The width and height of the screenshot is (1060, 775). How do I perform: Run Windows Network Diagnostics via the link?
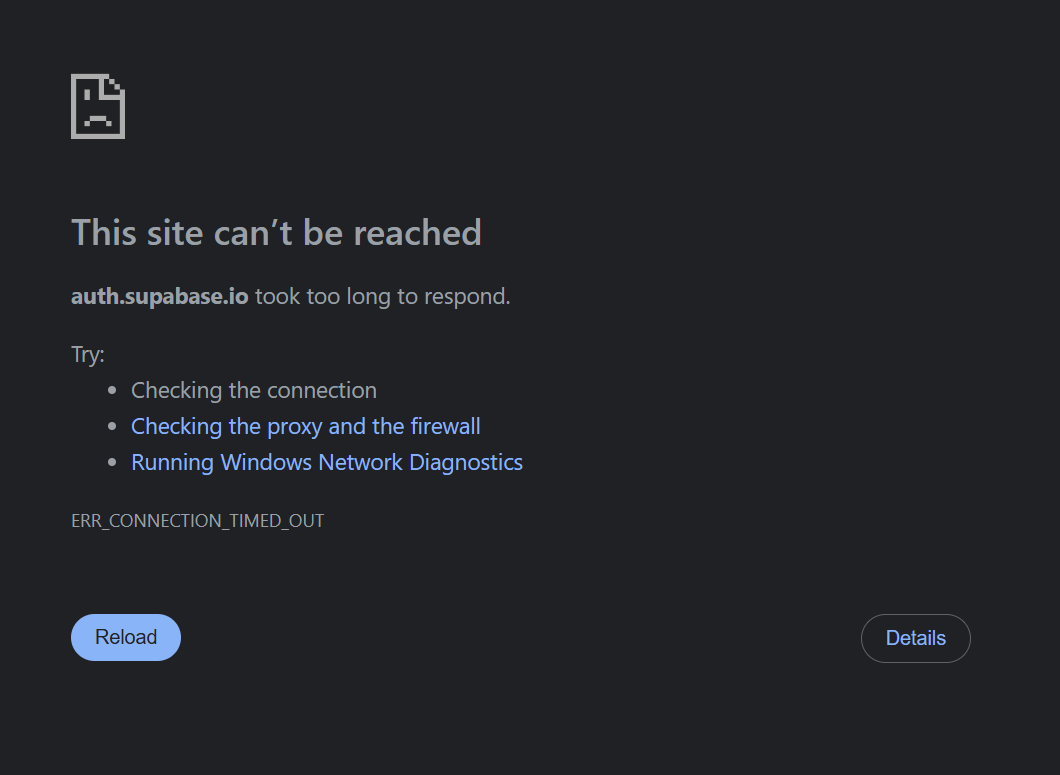(x=327, y=462)
